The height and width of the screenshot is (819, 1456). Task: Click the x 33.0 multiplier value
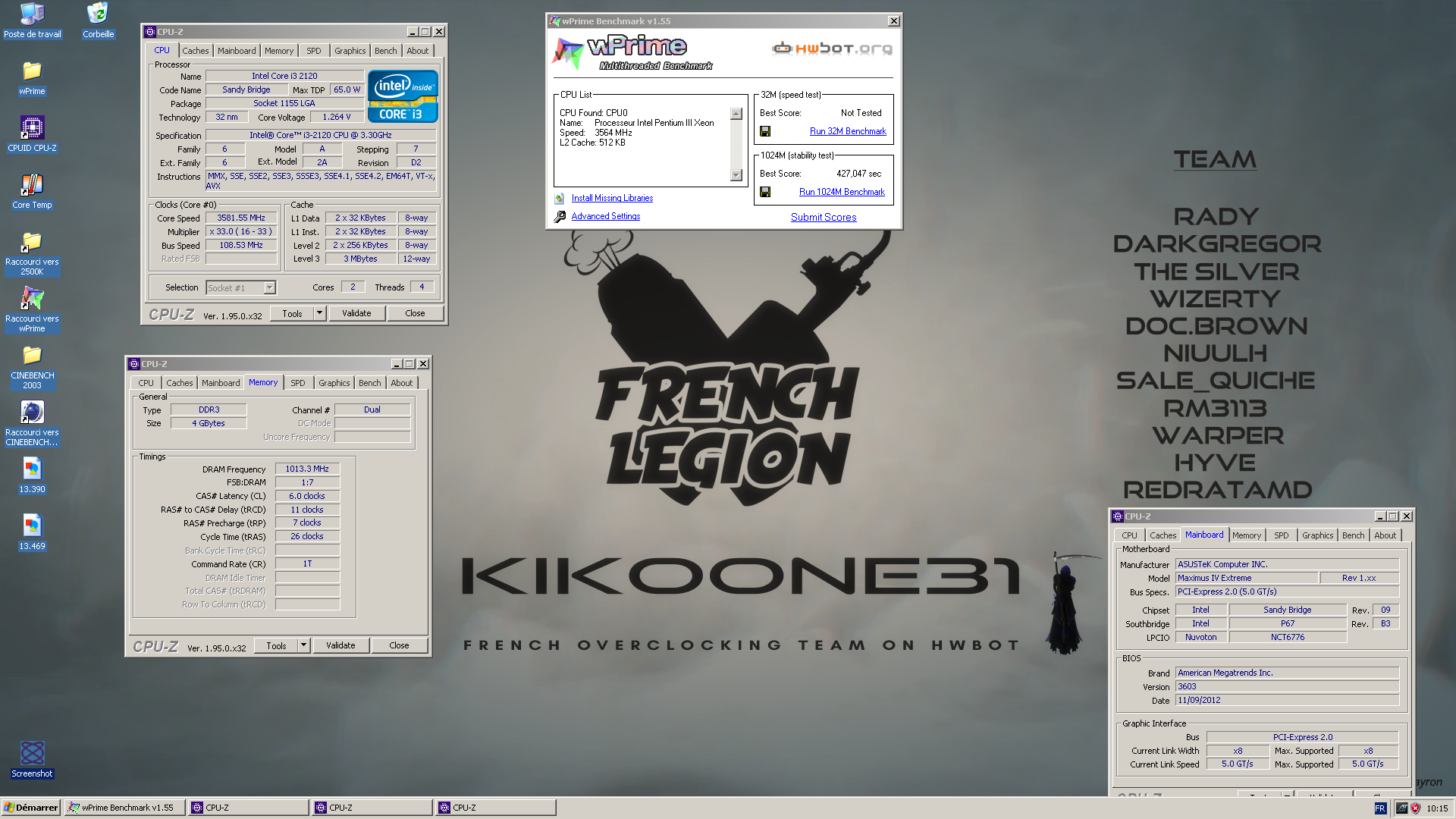[241, 231]
